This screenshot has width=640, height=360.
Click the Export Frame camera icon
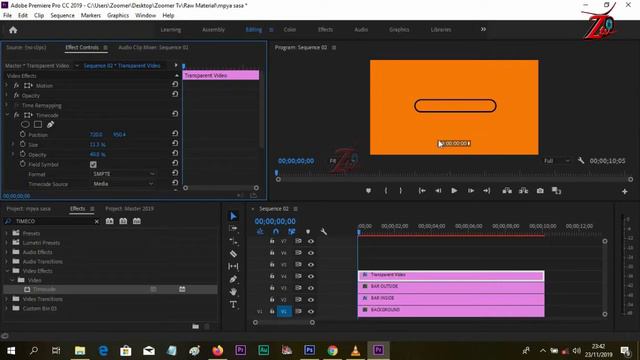pos(540,191)
